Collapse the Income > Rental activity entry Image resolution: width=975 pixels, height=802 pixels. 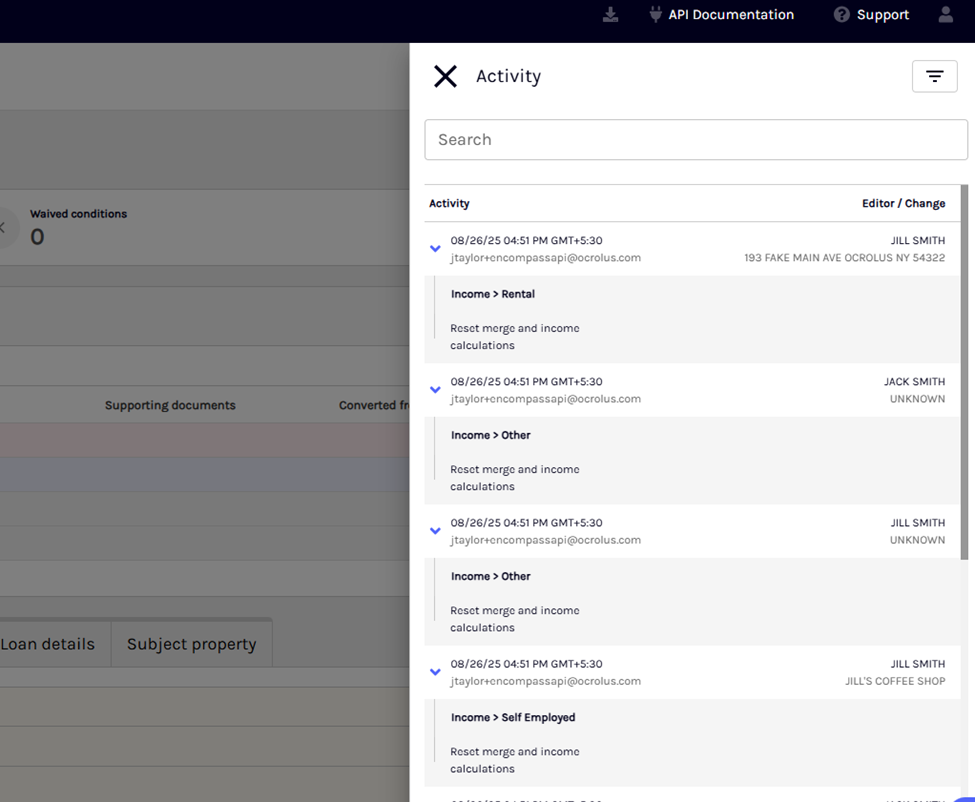tap(435, 249)
